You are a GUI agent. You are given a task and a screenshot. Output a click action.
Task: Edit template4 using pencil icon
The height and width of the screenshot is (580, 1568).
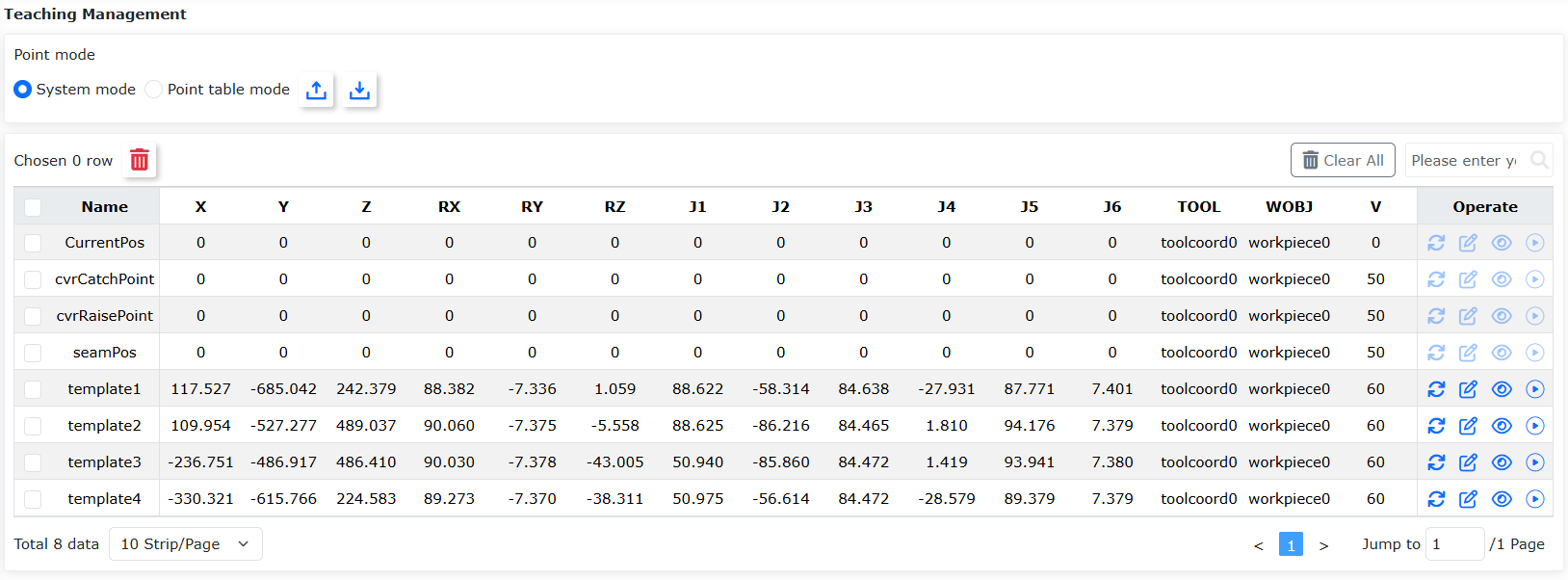pyautogui.click(x=1468, y=499)
